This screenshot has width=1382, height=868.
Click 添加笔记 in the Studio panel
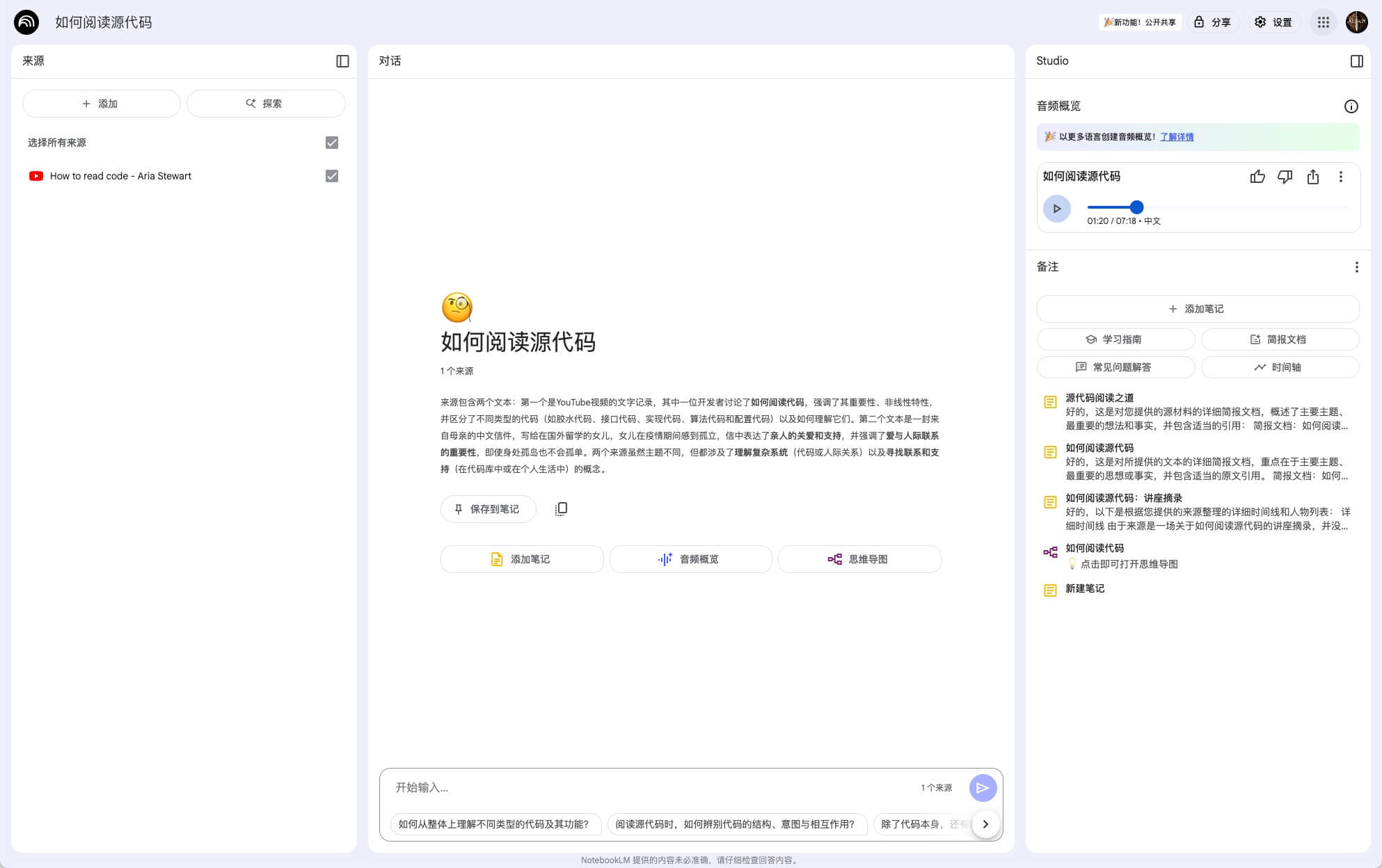tap(1197, 309)
